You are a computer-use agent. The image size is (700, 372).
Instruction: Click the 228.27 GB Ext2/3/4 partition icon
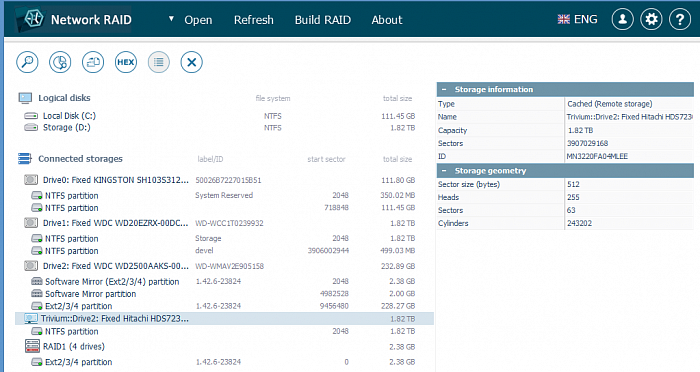(x=37, y=306)
